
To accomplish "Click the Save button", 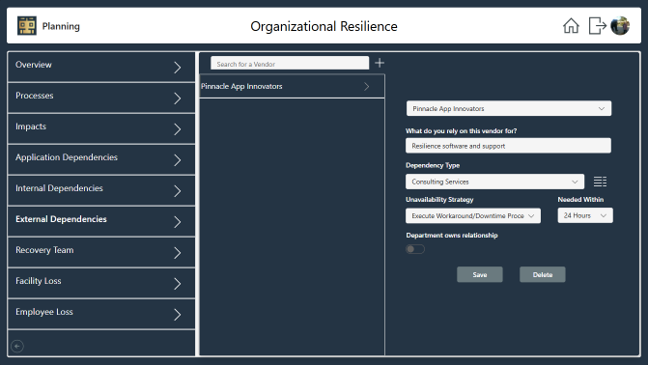I will point(480,274).
